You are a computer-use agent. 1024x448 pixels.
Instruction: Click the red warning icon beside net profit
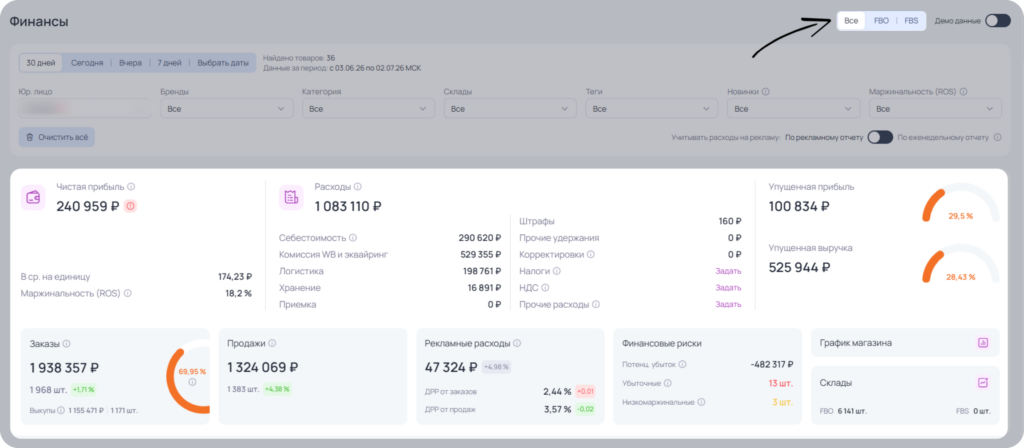click(x=130, y=206)
